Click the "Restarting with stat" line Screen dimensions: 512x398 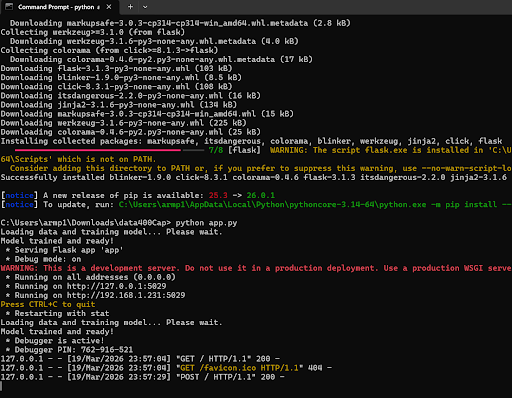[57, 313]
